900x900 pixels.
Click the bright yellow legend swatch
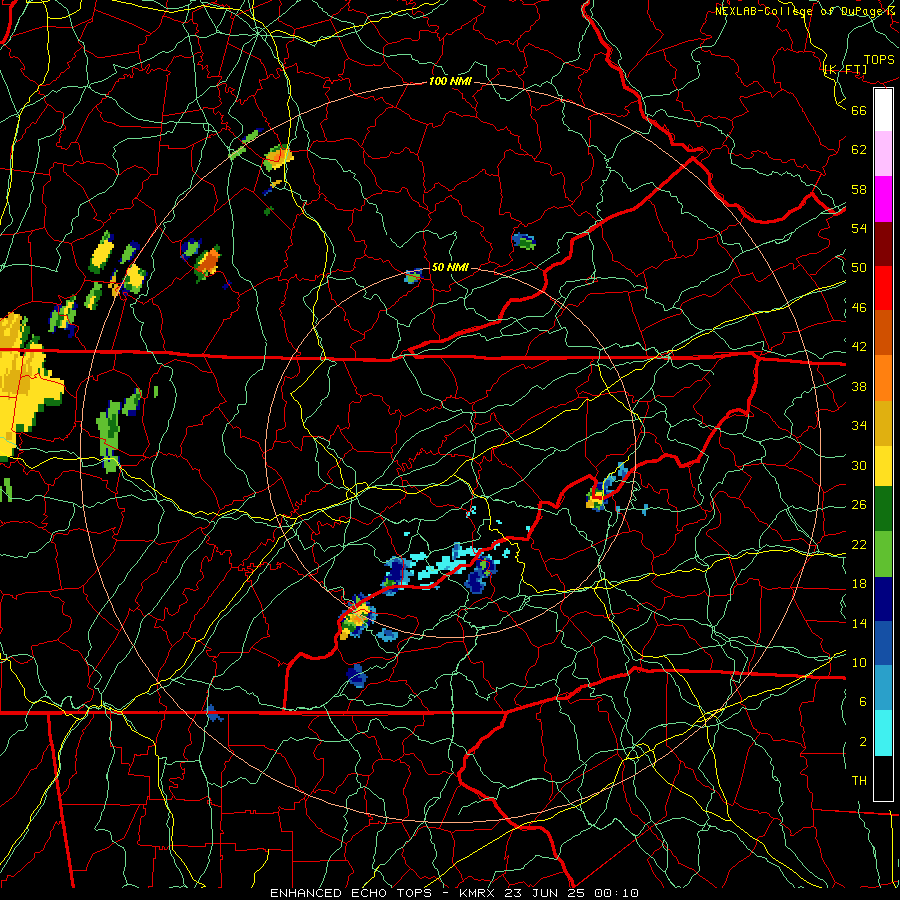point(883,466)
